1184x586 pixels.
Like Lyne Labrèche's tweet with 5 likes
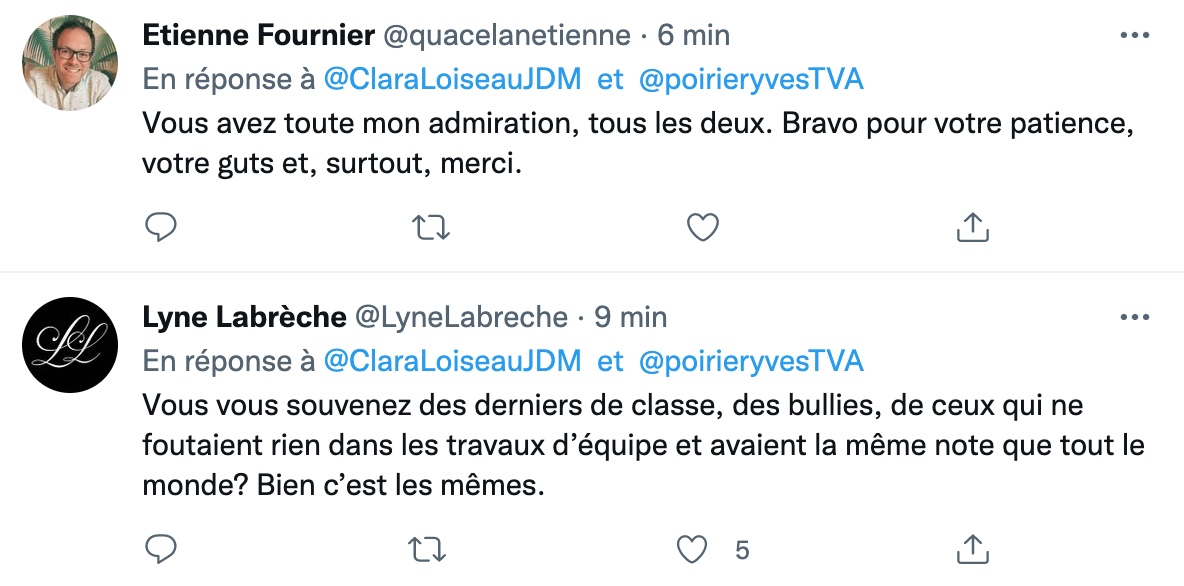coord(691,550)
